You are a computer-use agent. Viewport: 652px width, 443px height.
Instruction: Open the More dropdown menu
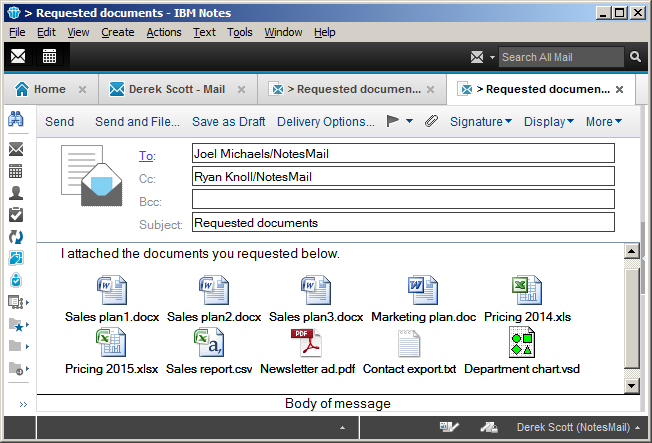[604, 122]
